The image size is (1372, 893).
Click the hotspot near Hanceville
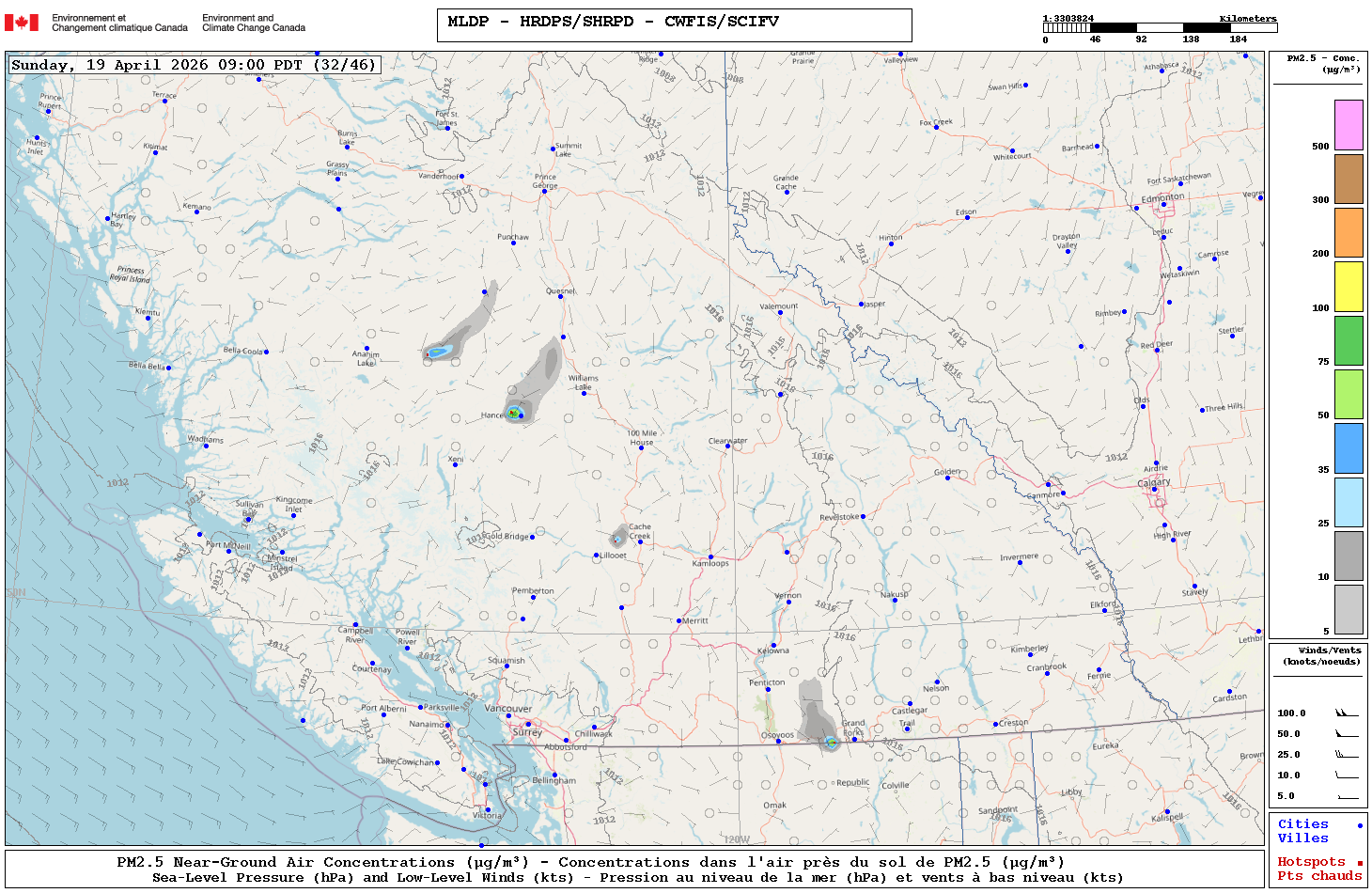click(x=513, y=413)
